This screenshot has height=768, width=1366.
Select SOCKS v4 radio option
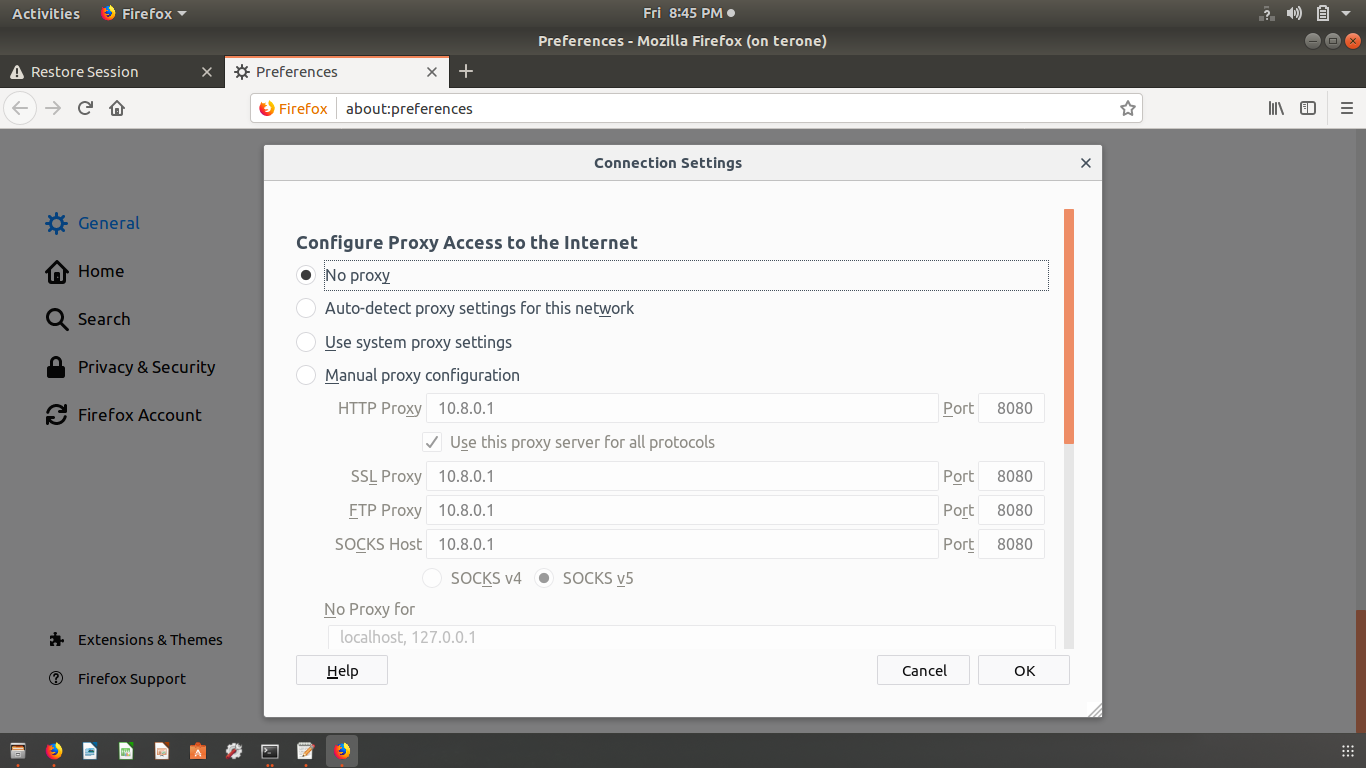pos(432,578)
